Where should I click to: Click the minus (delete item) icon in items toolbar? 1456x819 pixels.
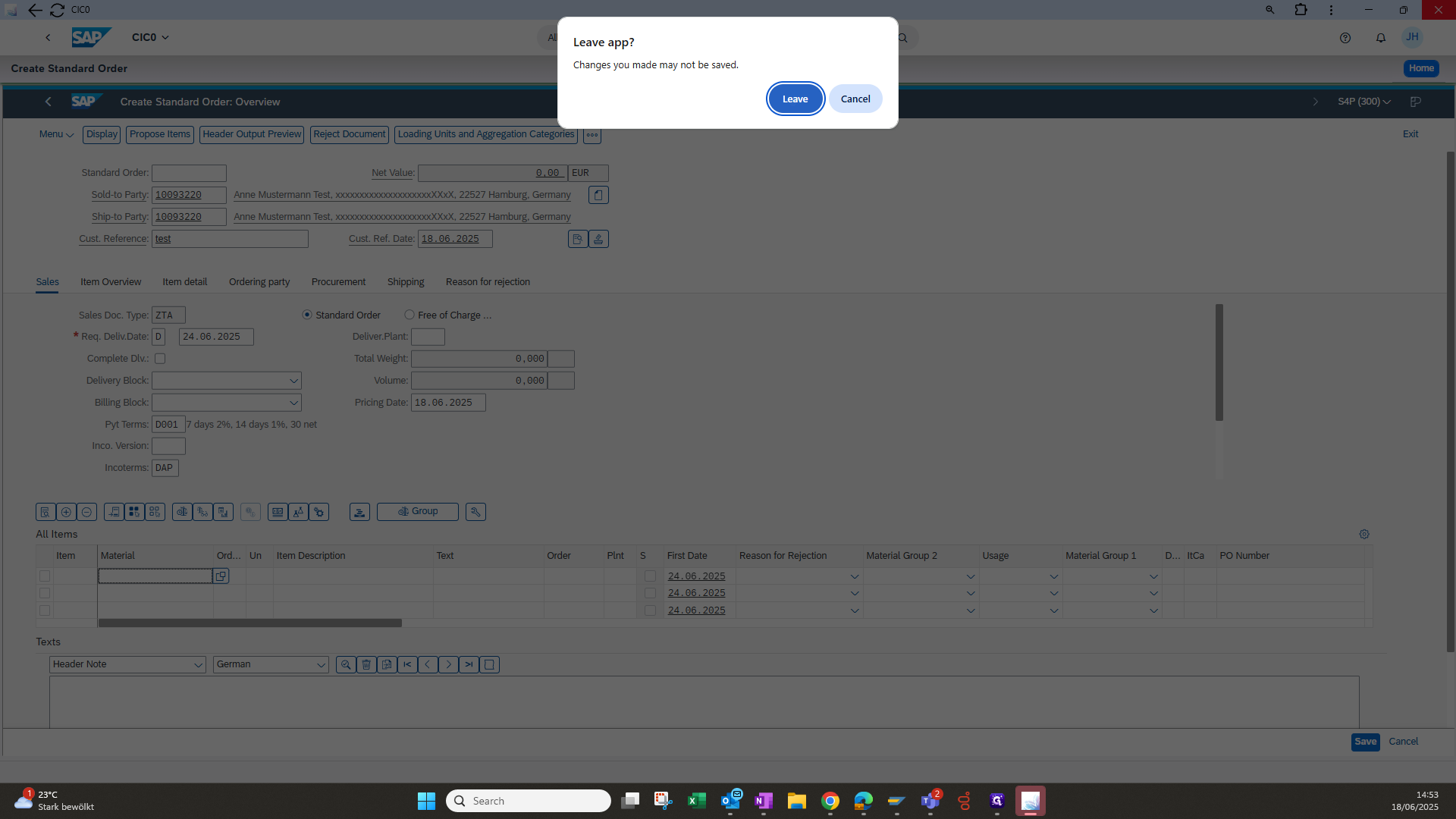tap(86, 513)
